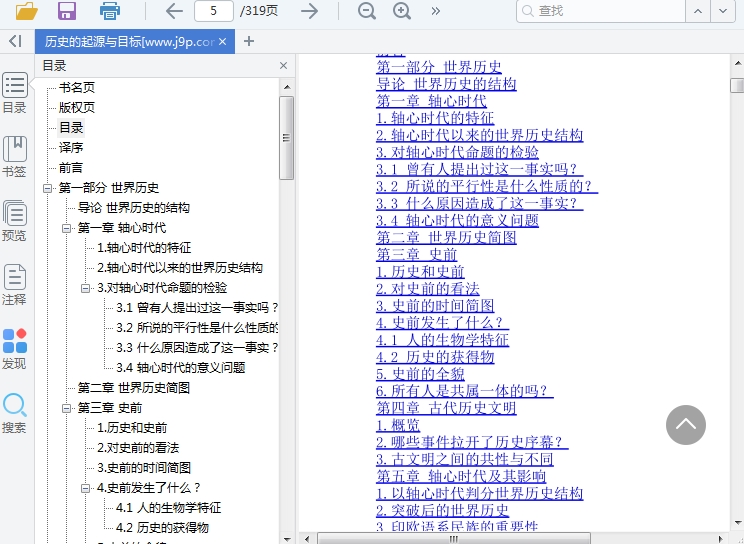Collapse the 4.史前发生了什么？ tree node
The height and width of the screenshot is (544, 744).
coord(85,488)
